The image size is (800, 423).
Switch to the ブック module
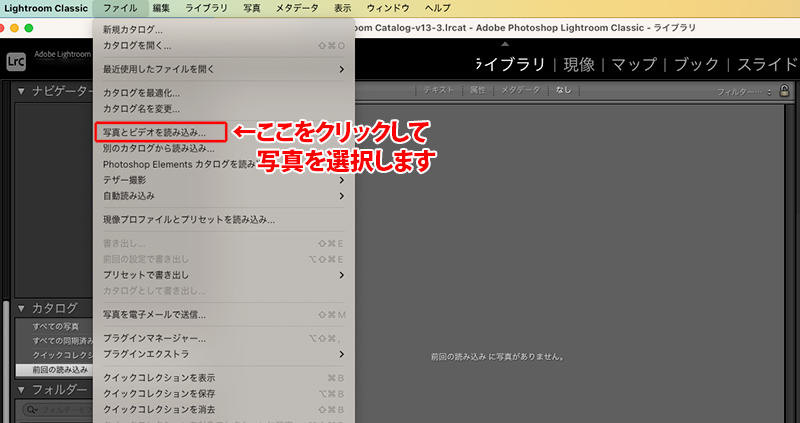[696, 65]
